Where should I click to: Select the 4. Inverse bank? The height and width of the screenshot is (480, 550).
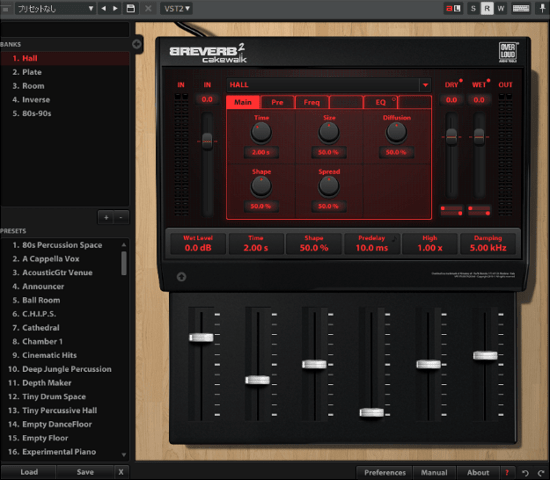tap(65, 100)
